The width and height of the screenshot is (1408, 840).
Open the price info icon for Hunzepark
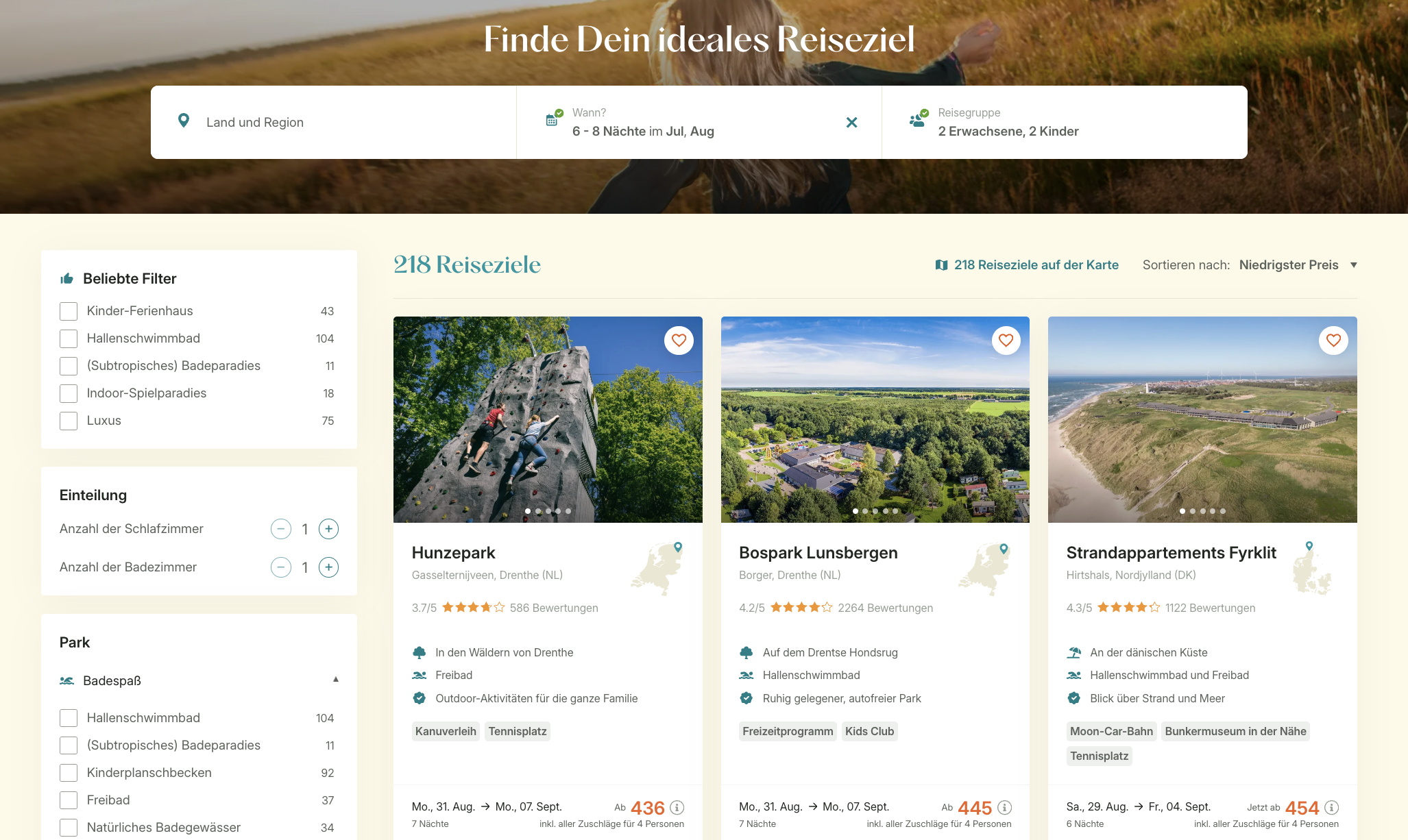[x=677, y=808]
